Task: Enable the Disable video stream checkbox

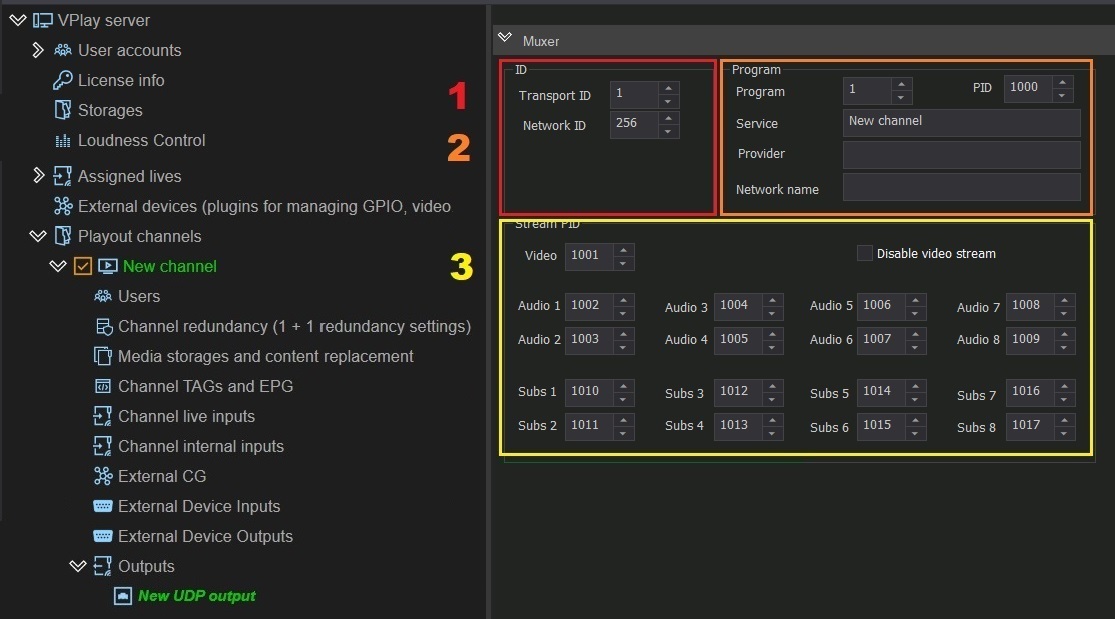Action: [x=865, y=253]
